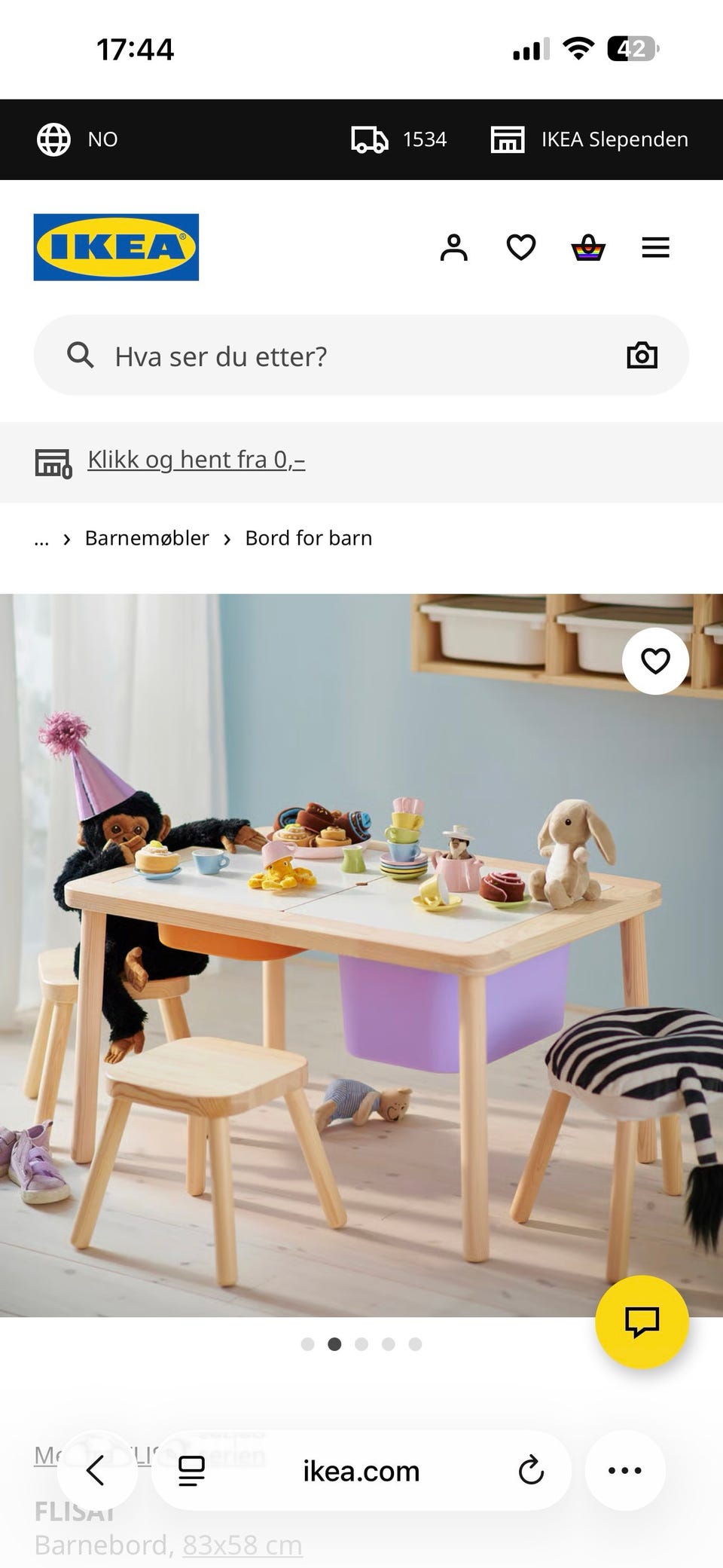Open the NO language selector globe
723x1568 pixels.
coord(78,139)
